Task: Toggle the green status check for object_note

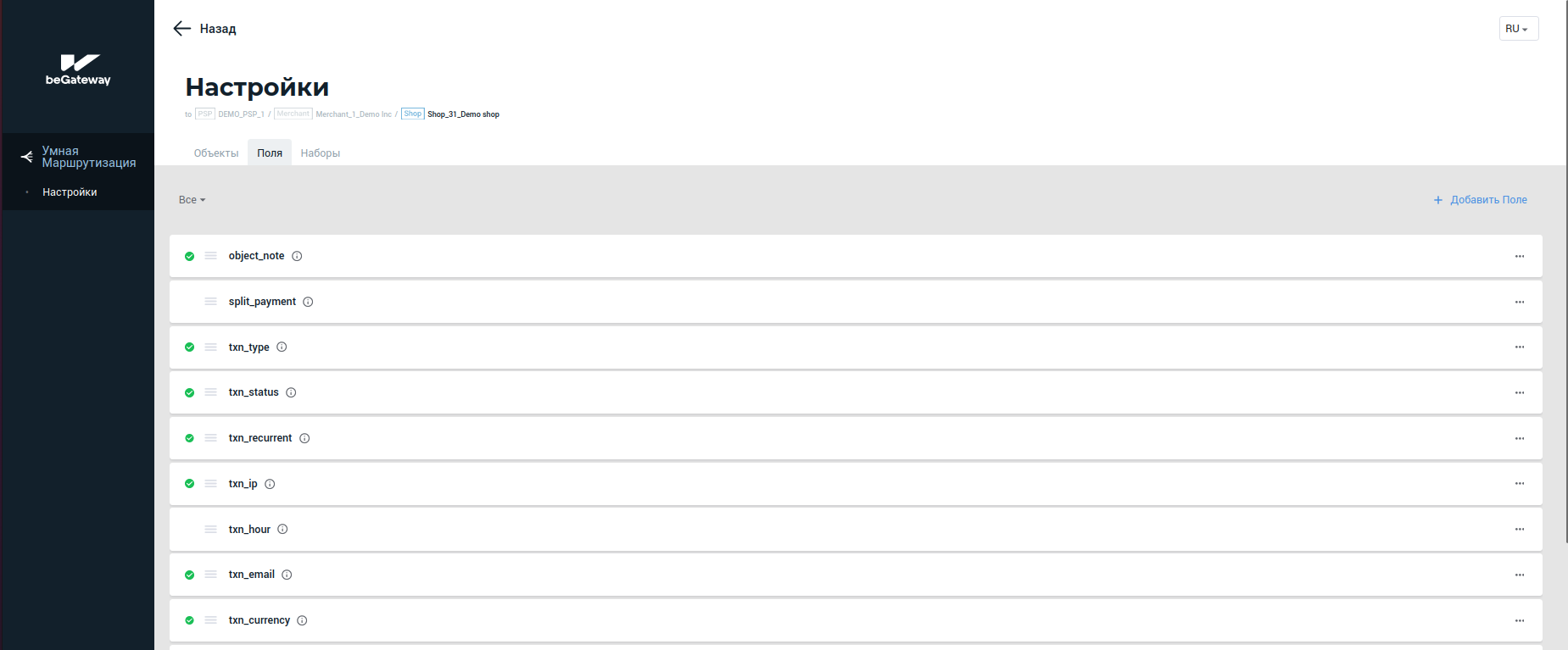Action: [x=190, y=256]
